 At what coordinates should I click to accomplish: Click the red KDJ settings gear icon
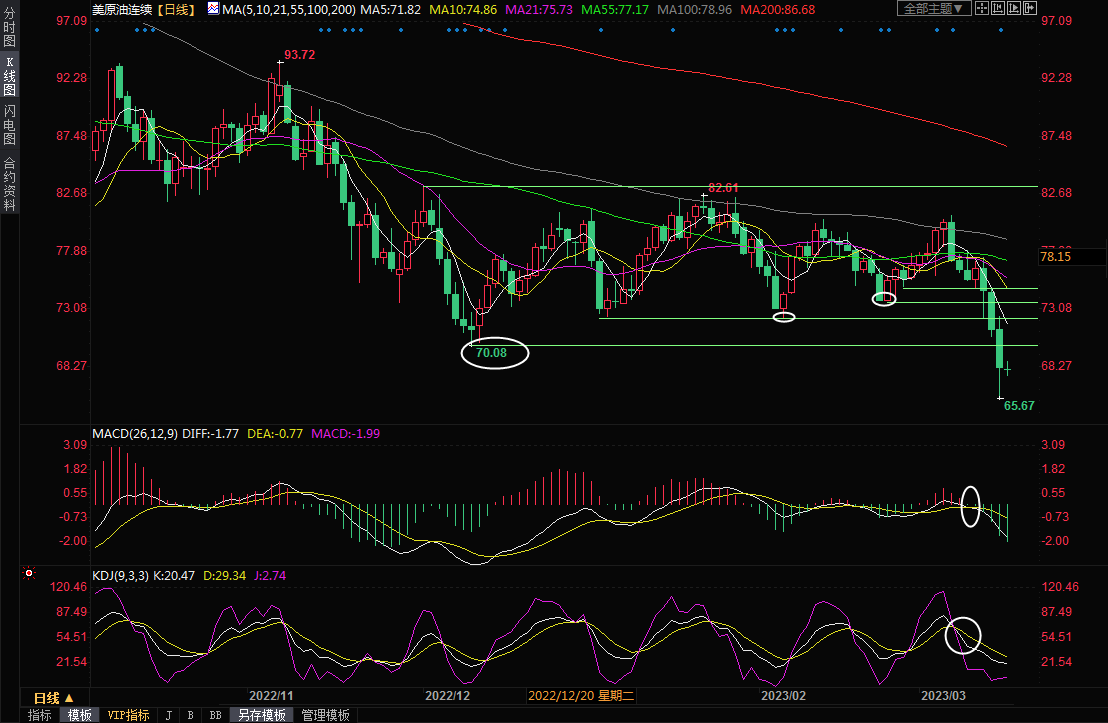pos(29,574)
